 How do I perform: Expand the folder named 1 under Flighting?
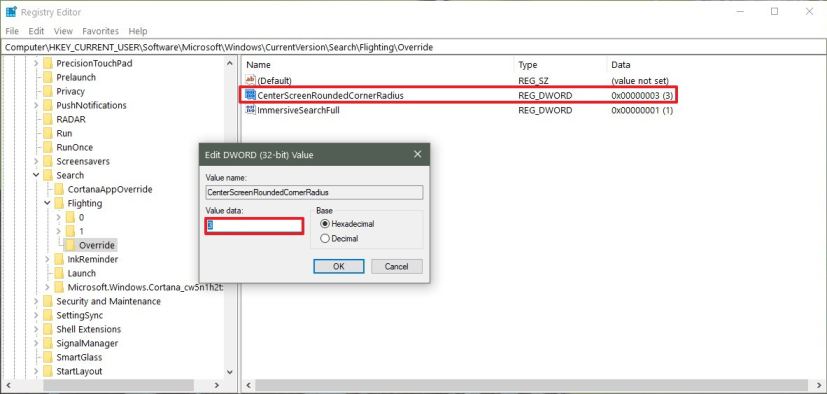(x=59, y=231)
